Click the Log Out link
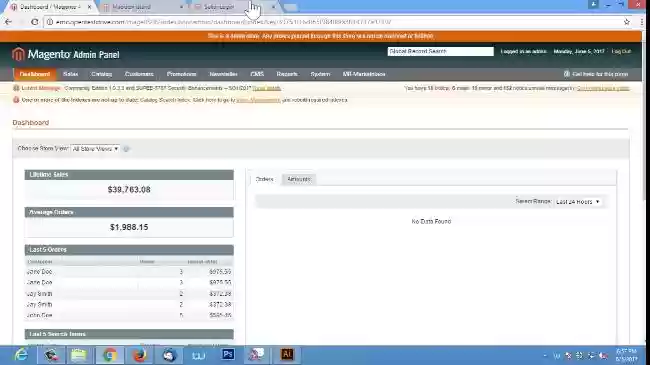This screenshot has height=365, width=650. (x=621, y=51)
